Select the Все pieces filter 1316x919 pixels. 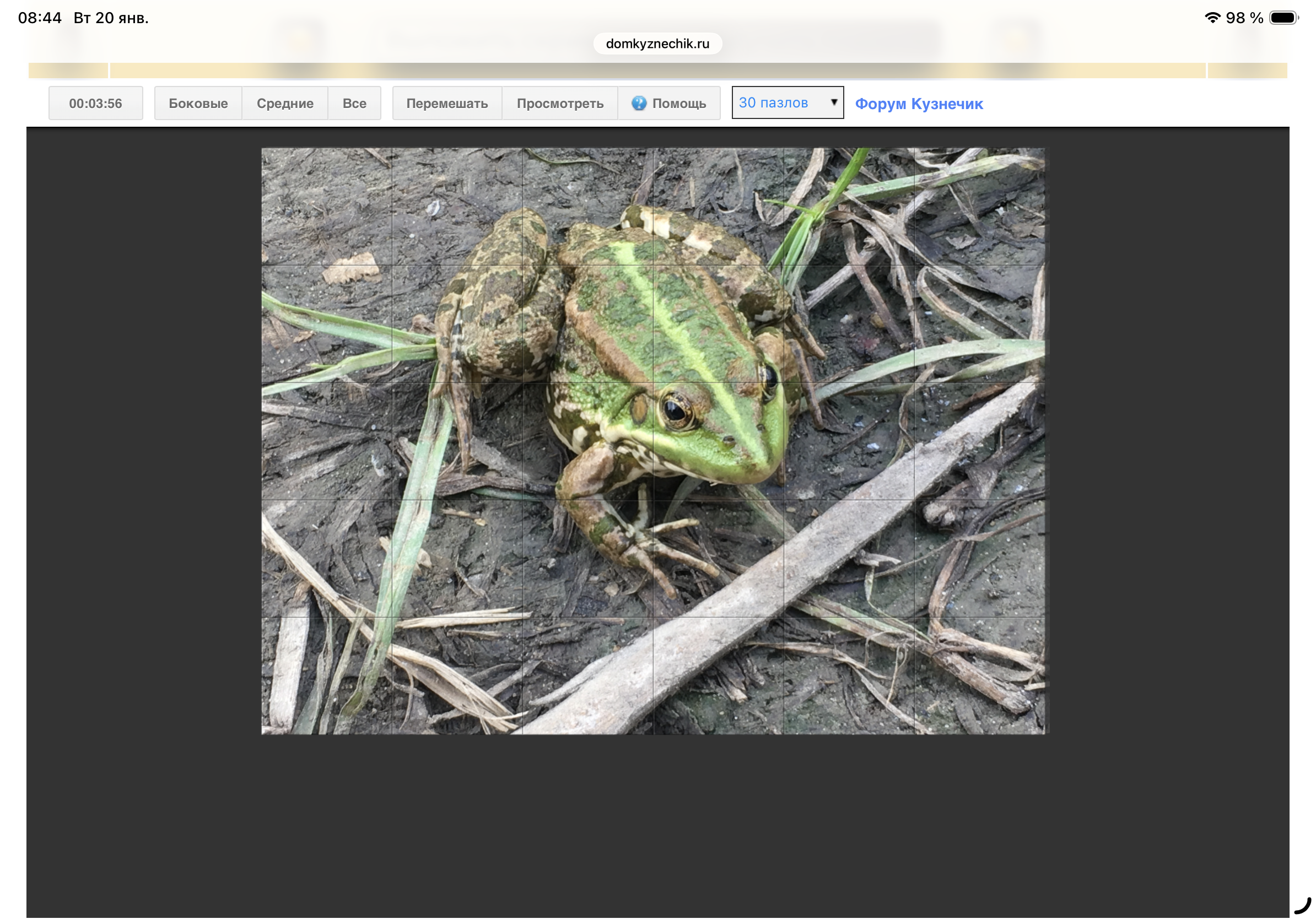(354, 103)
